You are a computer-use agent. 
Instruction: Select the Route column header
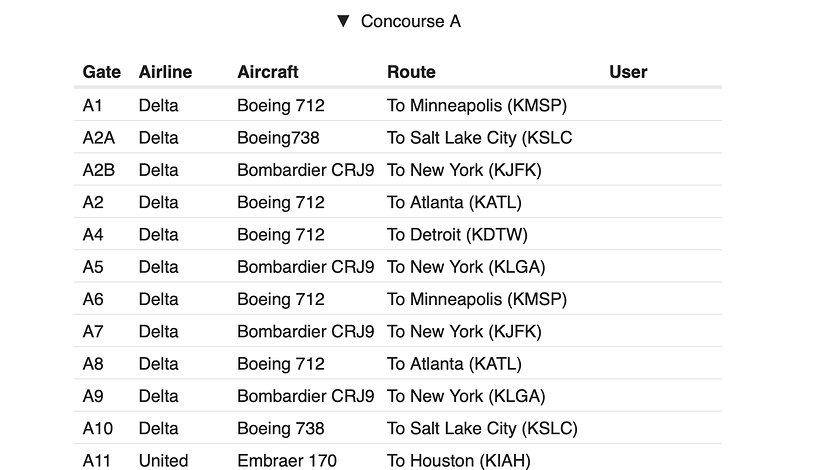[x=411, y=72]
